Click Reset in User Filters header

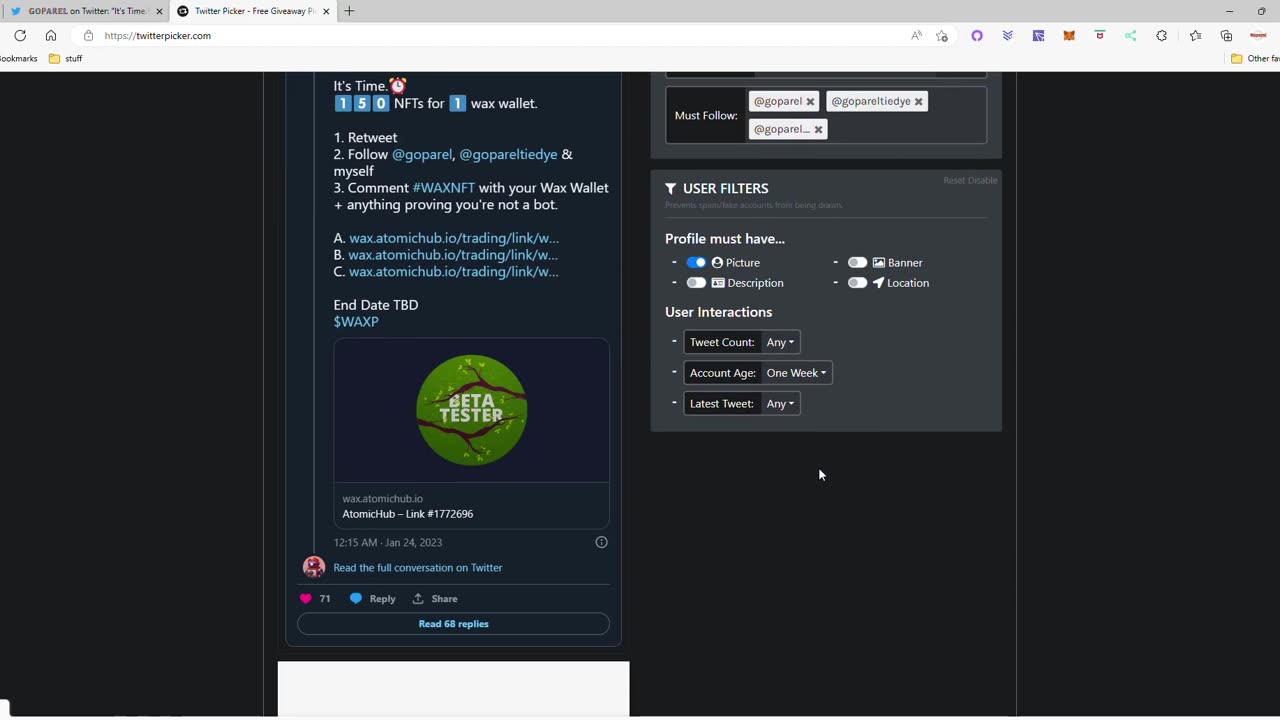(x=954, y=180)
